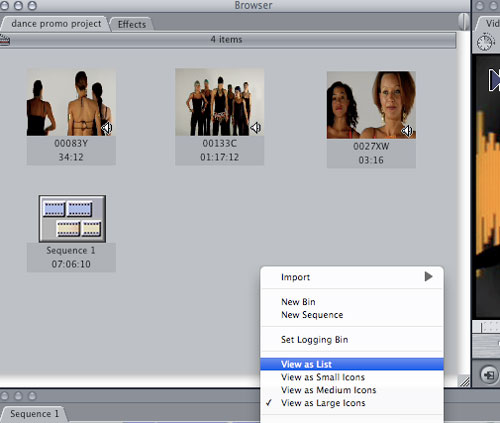This screenshot has width=500, height=423.
Task: Select checked View as Large Icons
Action: (352, 403)
